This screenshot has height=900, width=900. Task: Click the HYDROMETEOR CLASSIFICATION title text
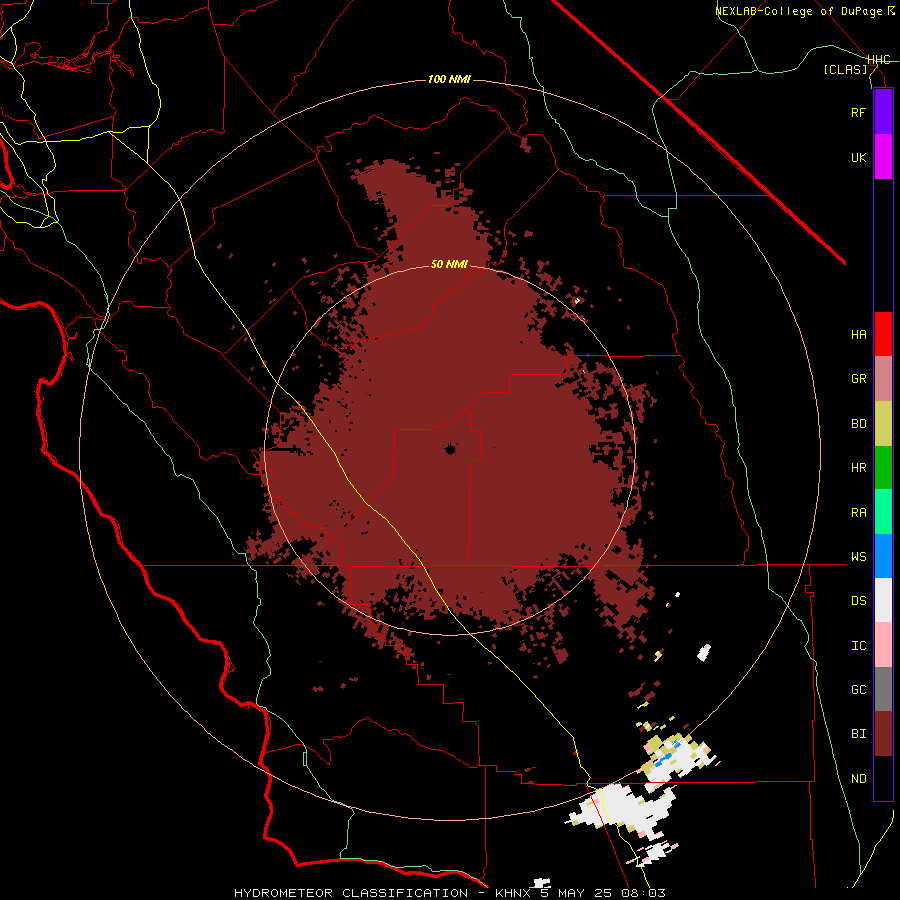pyautogui.click(x=351, y=893)
